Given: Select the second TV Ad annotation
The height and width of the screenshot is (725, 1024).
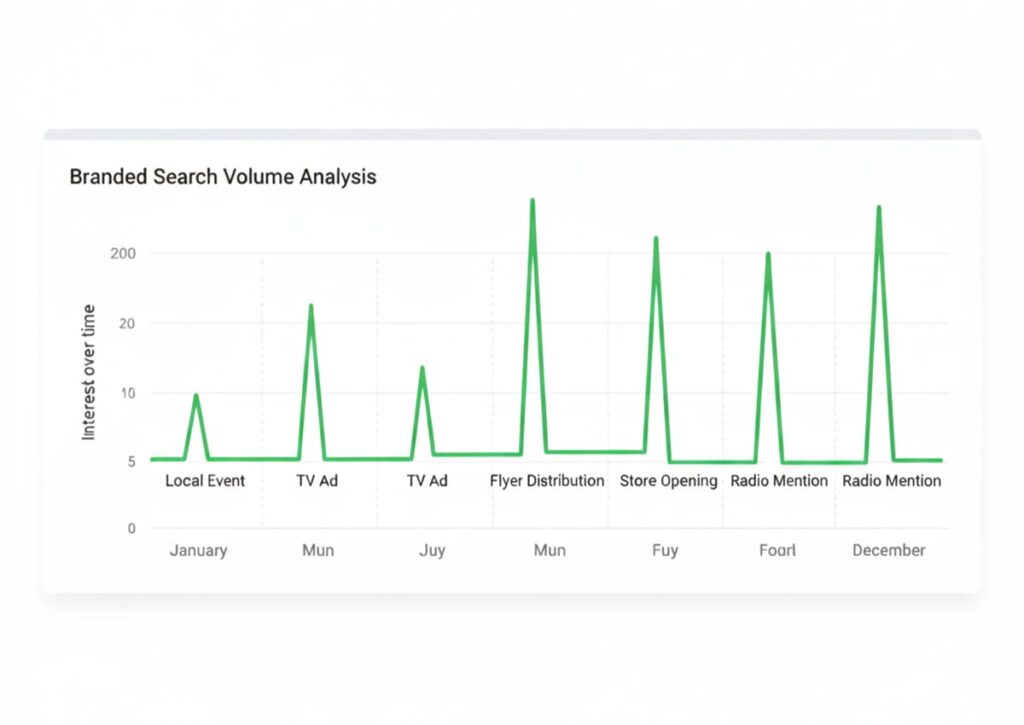Looking at the screenshot, I should tap(425, 481).
